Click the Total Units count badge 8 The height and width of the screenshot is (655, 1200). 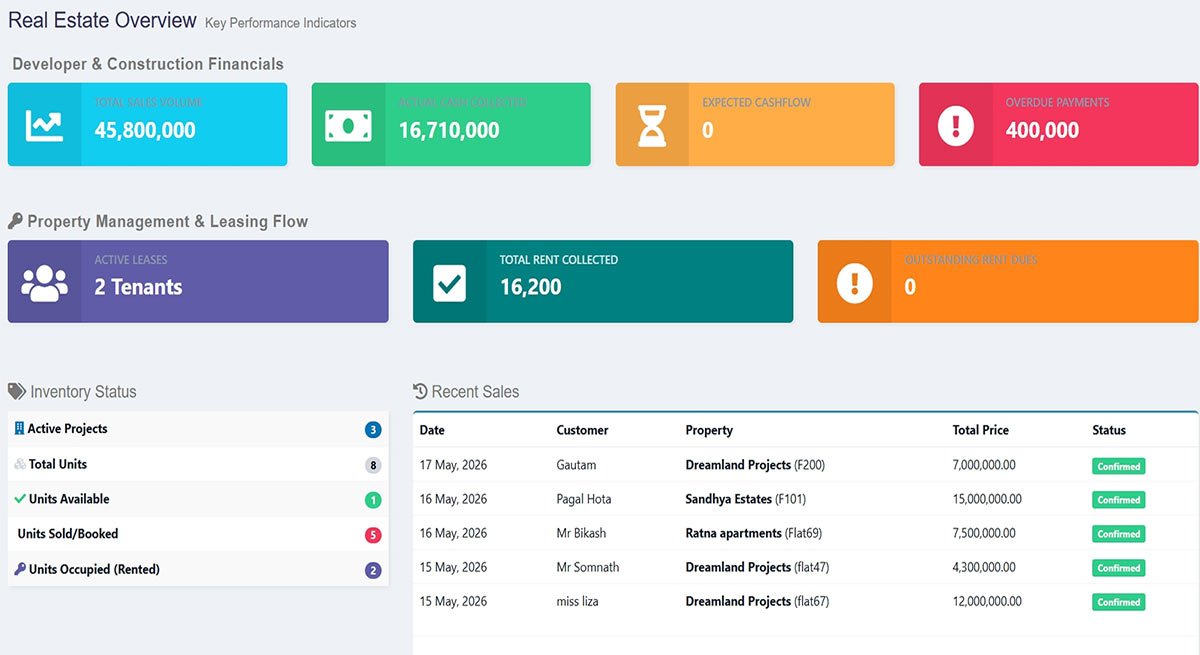373,465
